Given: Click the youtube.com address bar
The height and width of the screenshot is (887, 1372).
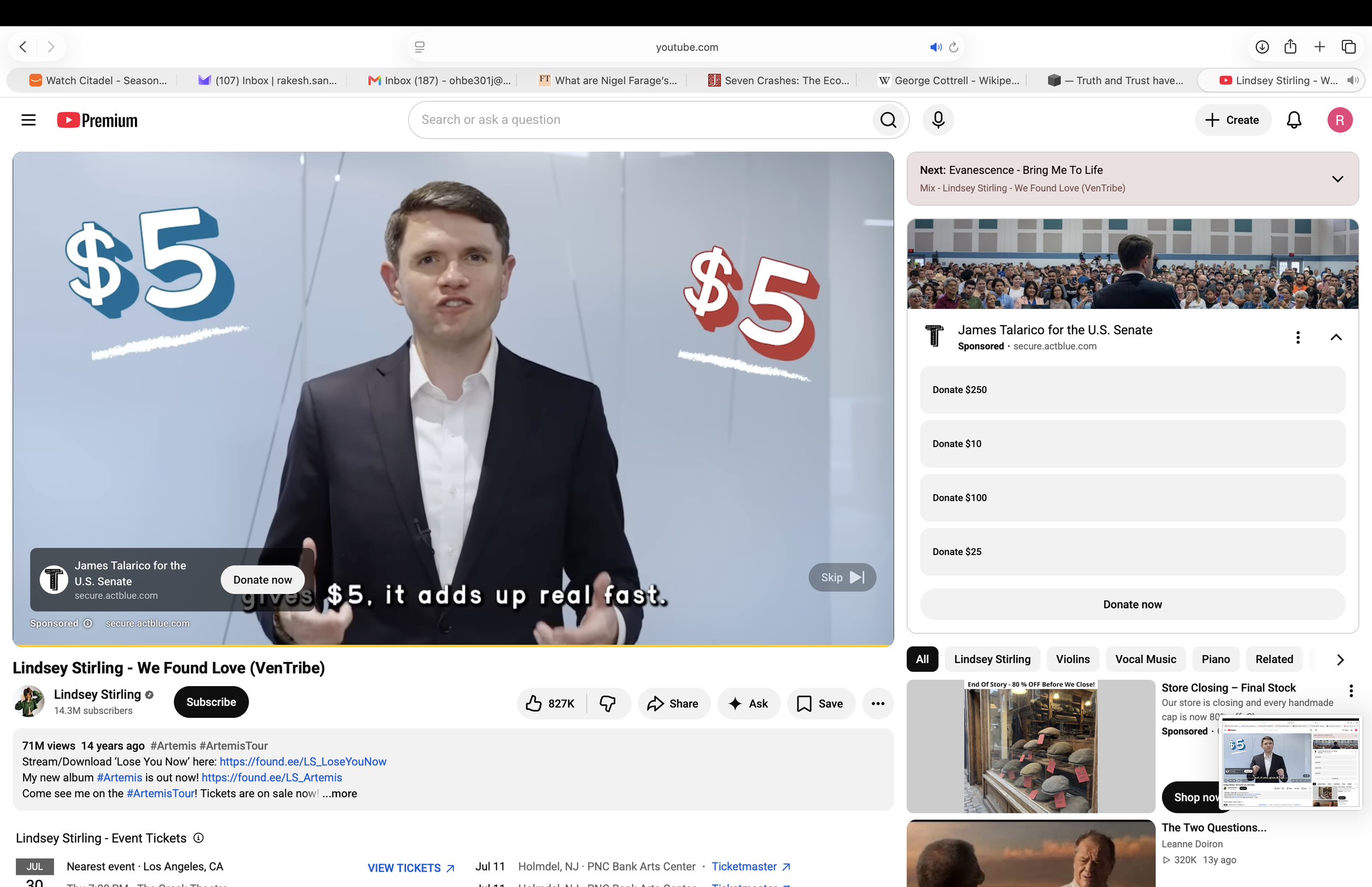Looking at the screenshot, I should 687,47.
